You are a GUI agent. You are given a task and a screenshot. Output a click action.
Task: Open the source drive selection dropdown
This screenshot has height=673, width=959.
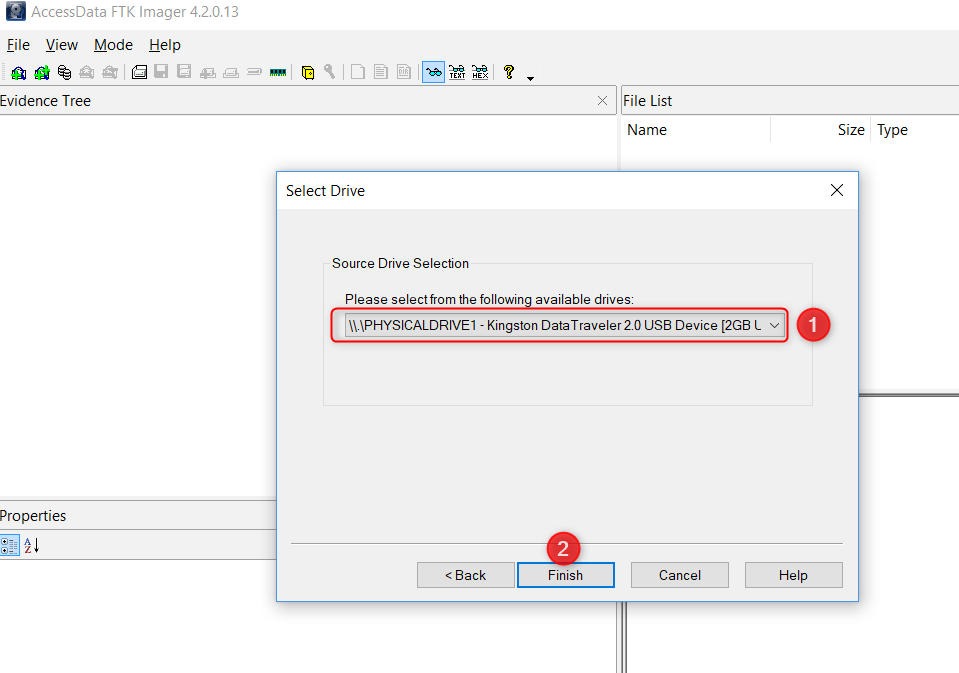pos(775,325)
